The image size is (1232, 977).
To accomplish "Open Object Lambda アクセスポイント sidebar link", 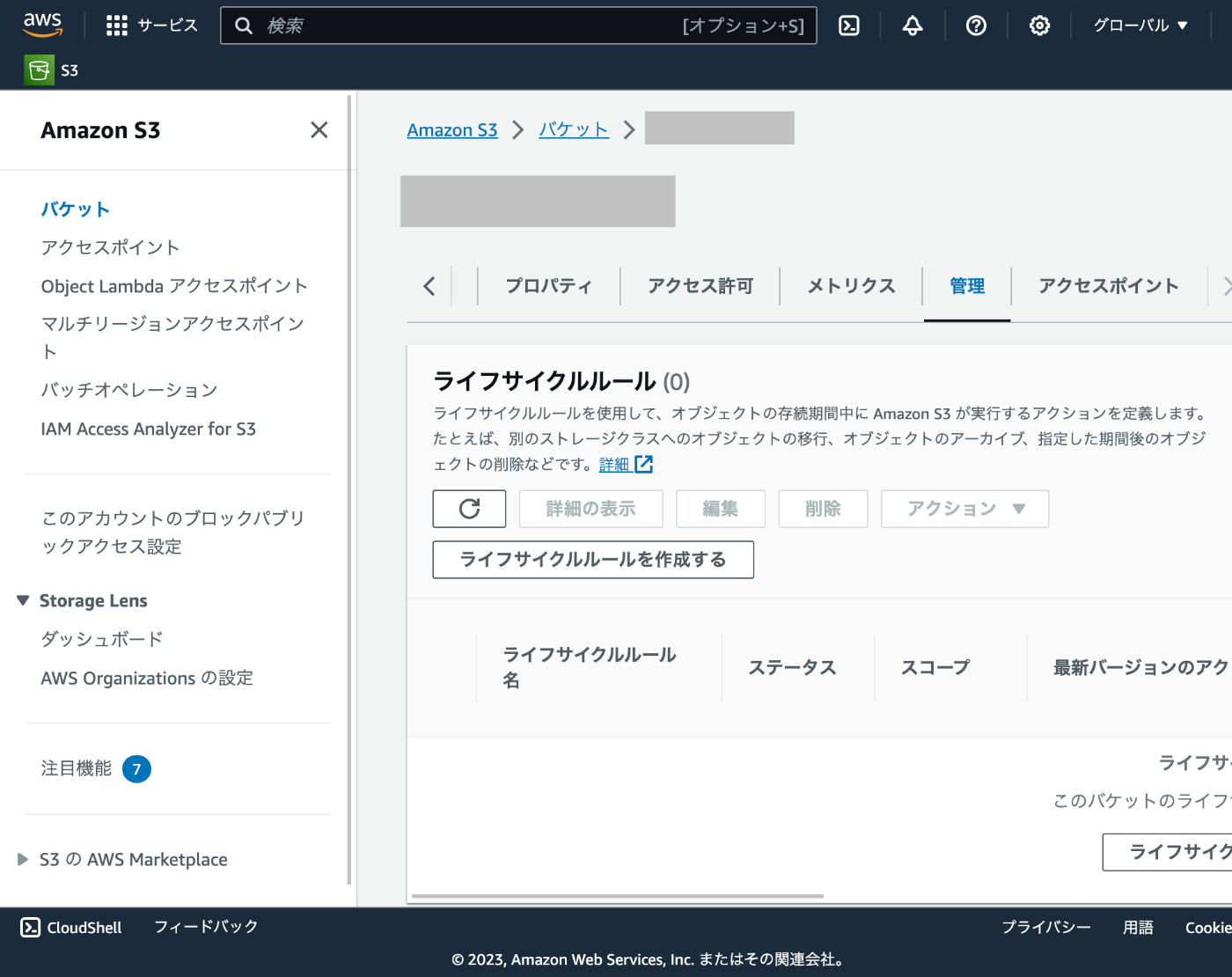I will (x=174, y=286).
